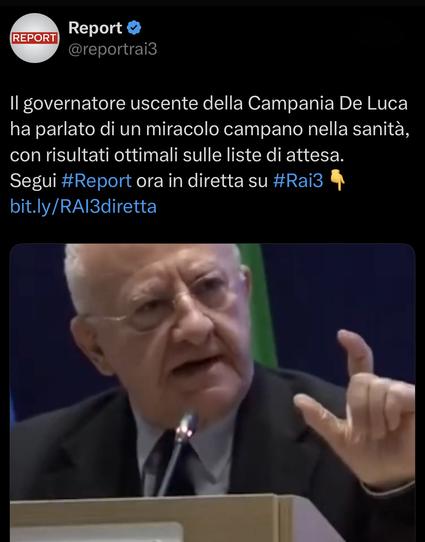425x542 pixels.
Task: Click the blue verified badge next to Report
Action: pos(134,28)
